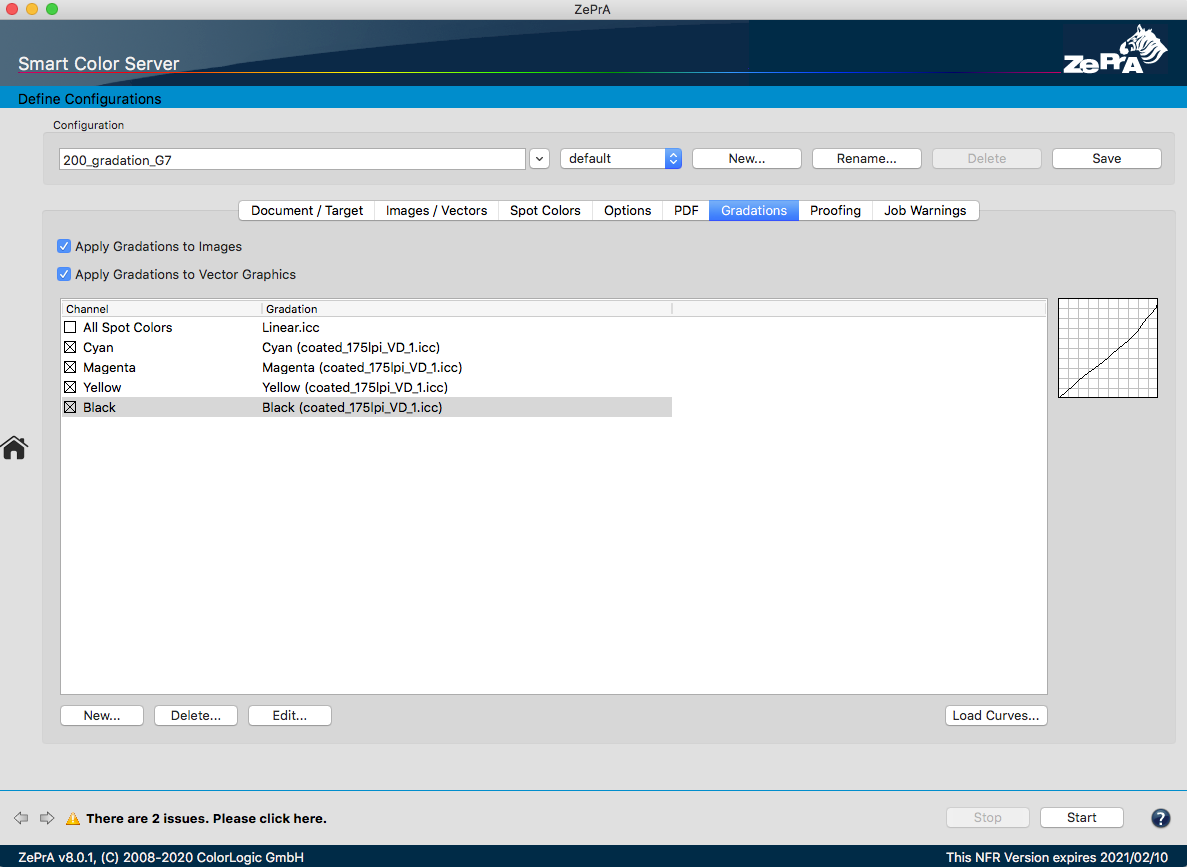Open the default queue dropdown
1187x867 pixels.
621,158
